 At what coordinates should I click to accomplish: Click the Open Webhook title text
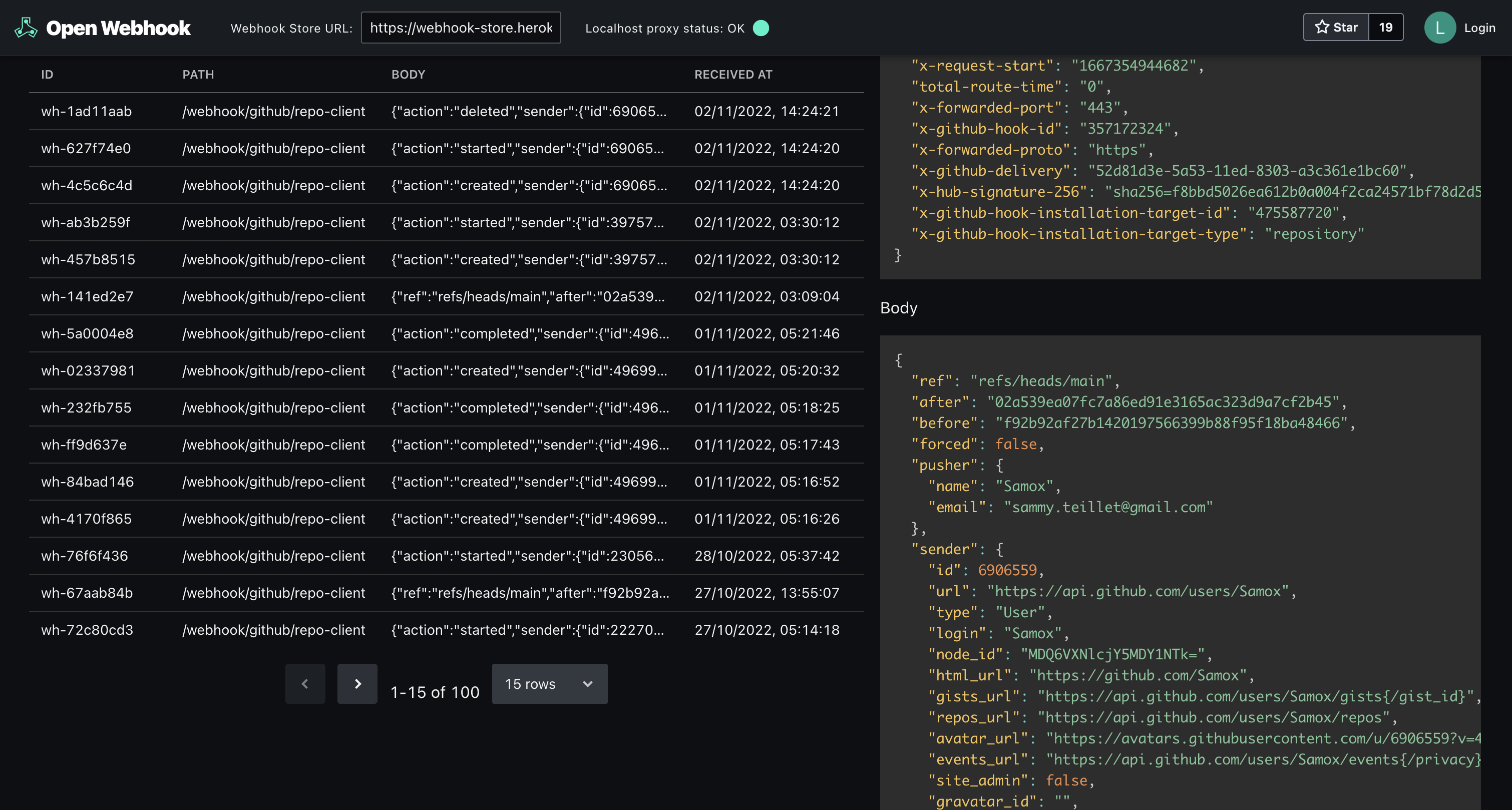[x=118, y=28]
